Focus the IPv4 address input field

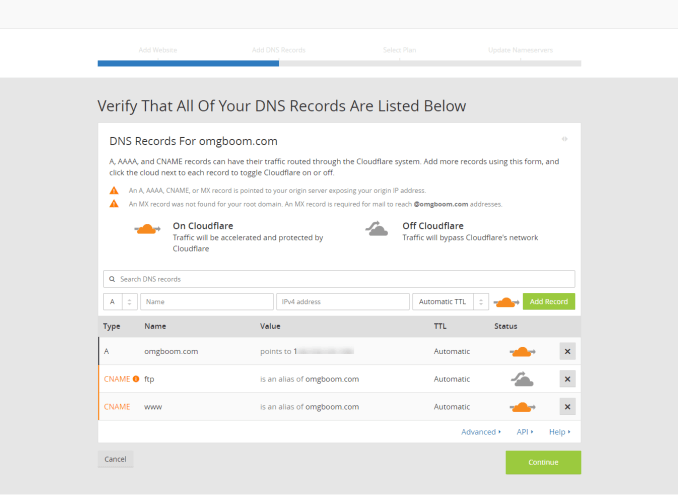(343, 302)
